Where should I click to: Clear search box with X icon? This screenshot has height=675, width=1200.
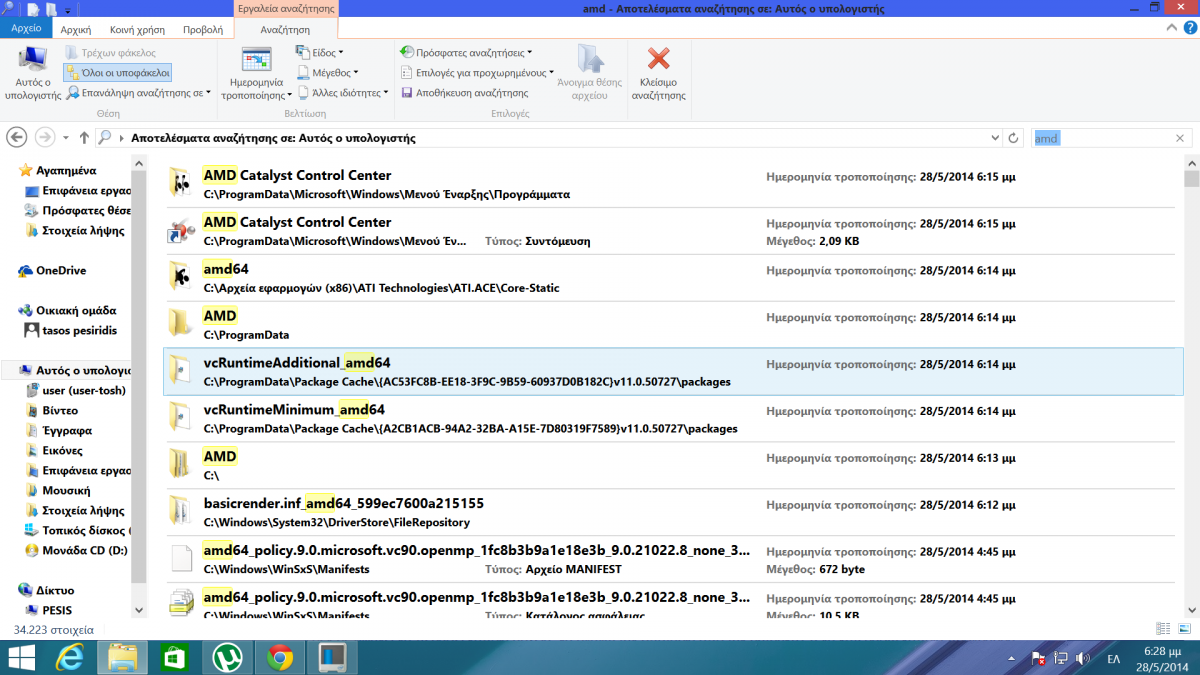click(x=1180, y=139)
